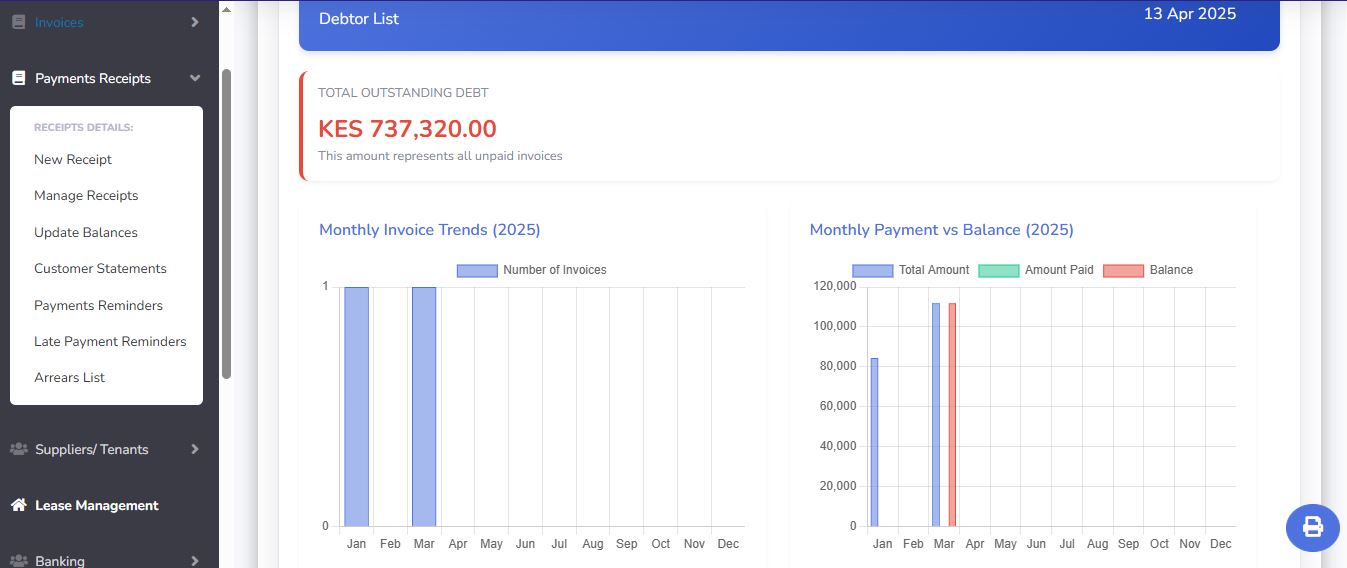The image size is (1347, 568).
Task: Hide Amount Paid series via legend
Action: pos(1035,270)
